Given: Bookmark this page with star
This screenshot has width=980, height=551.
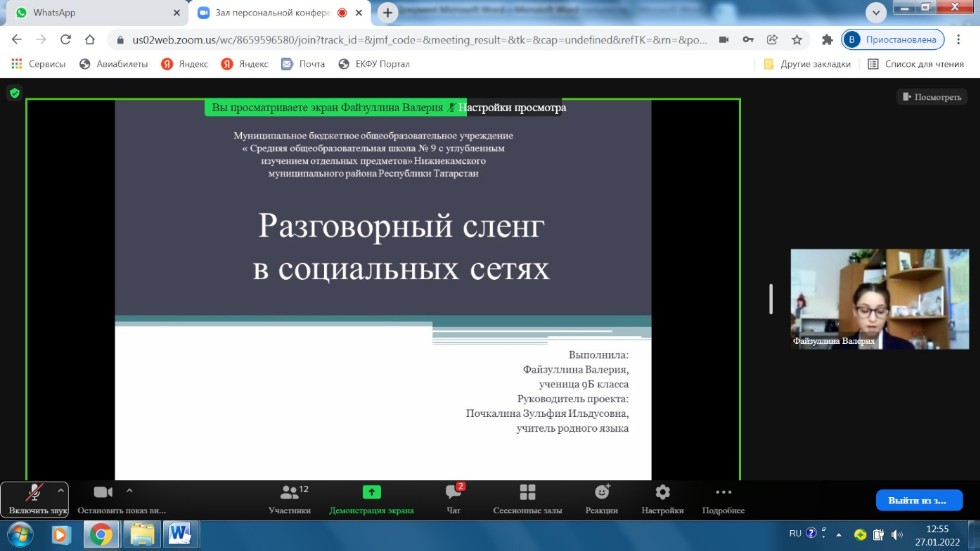Looking at the screenshot, I should point(797,39).
